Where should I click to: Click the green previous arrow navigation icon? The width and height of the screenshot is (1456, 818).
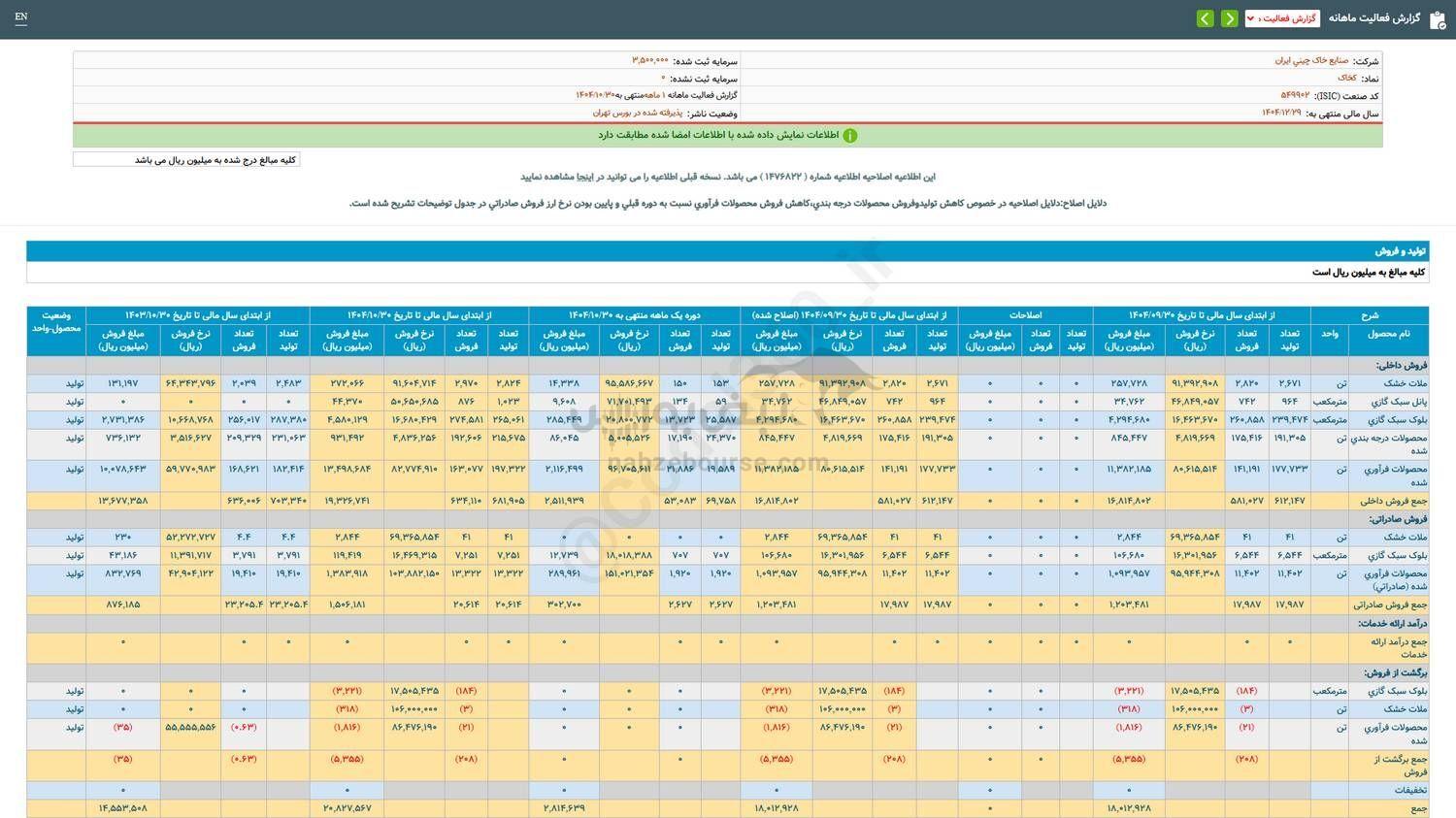coord(1206,18)
